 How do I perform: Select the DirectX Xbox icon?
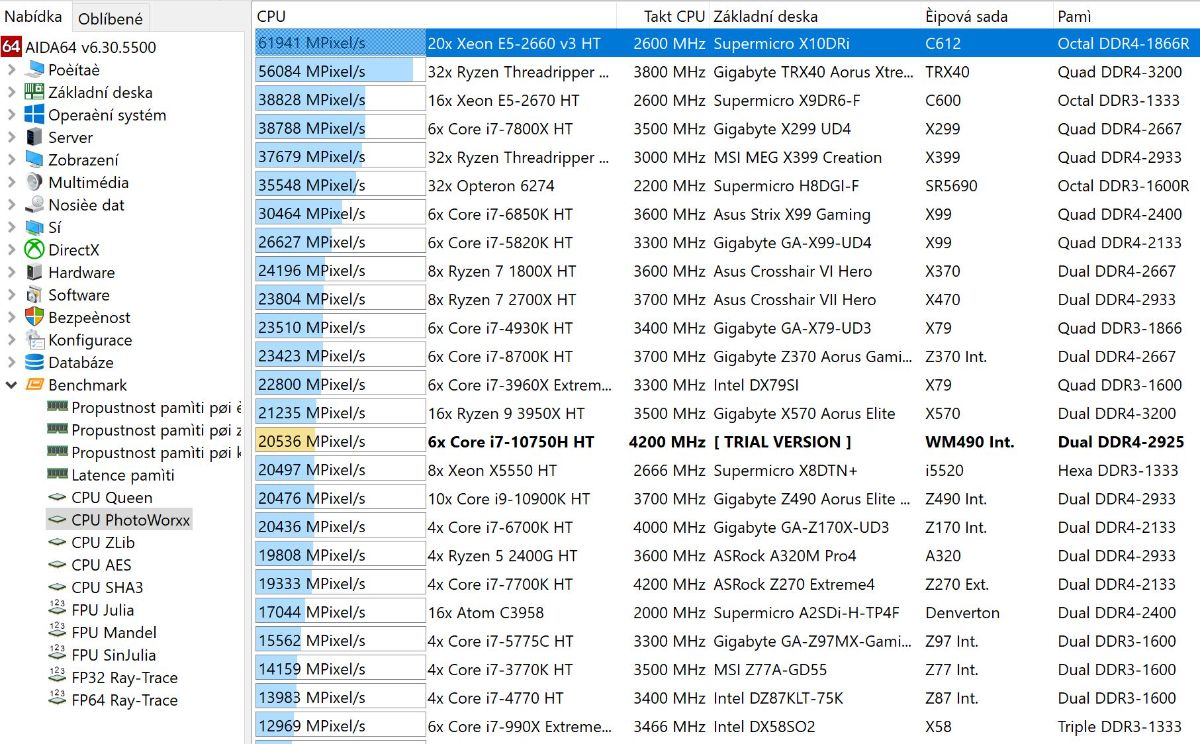click(35, 250)
